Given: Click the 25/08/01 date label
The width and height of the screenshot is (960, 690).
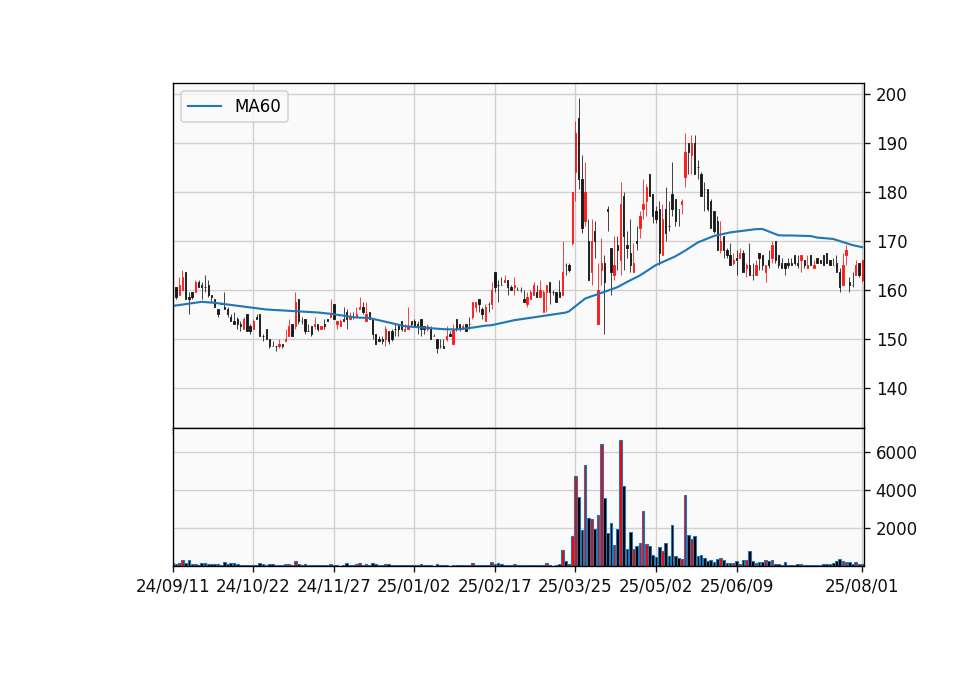Looking at the screenshot, I should (x=861, y=586).
